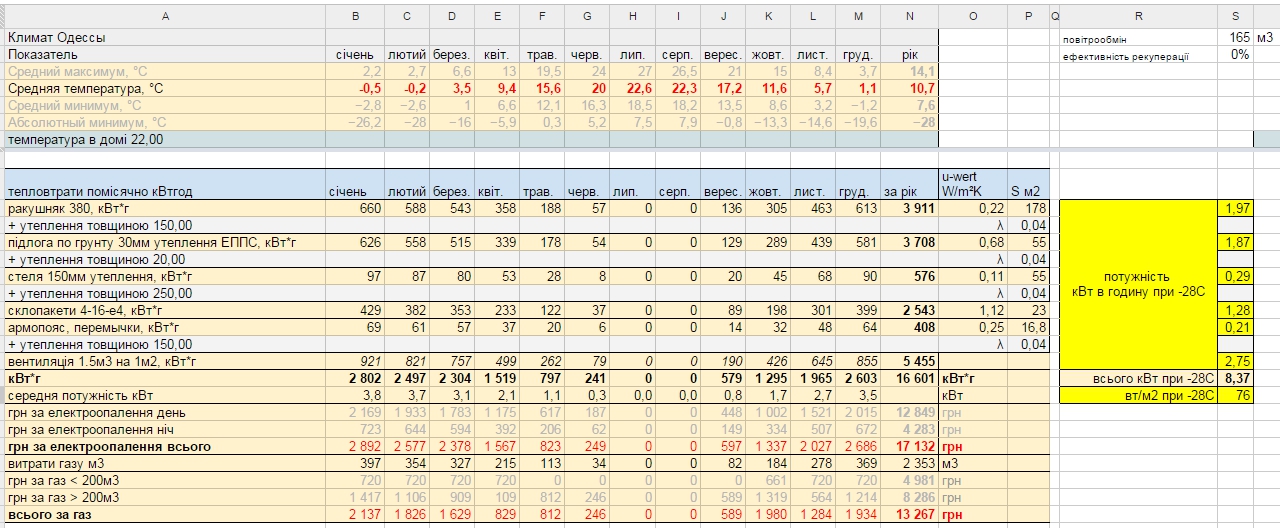Select column O header
This screenshot has width=1280, height=528.
(x=974, y=16)
